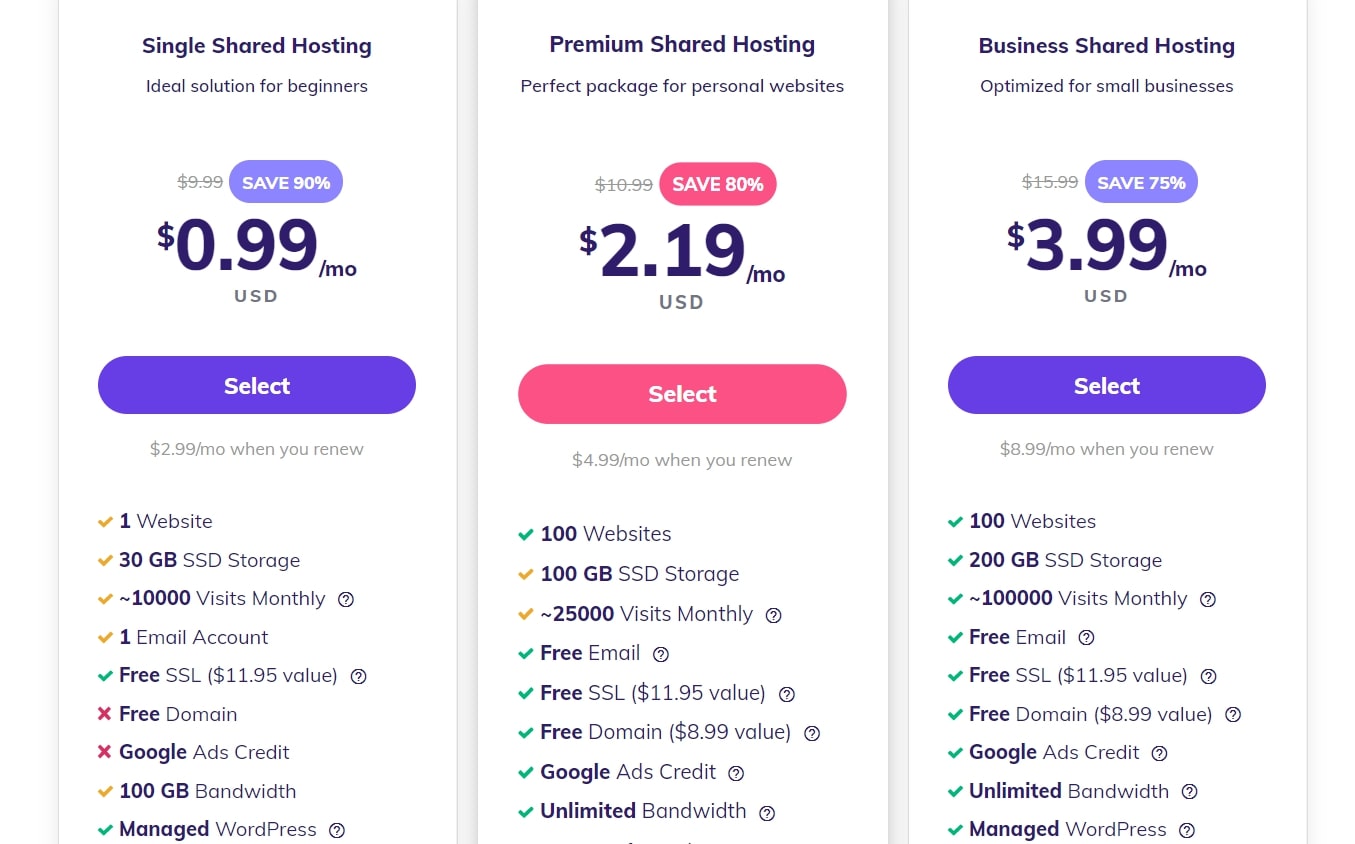Select the Premium Shared Hosting plan
This screenshot has height=844, width=1355.
click(682, 394)
